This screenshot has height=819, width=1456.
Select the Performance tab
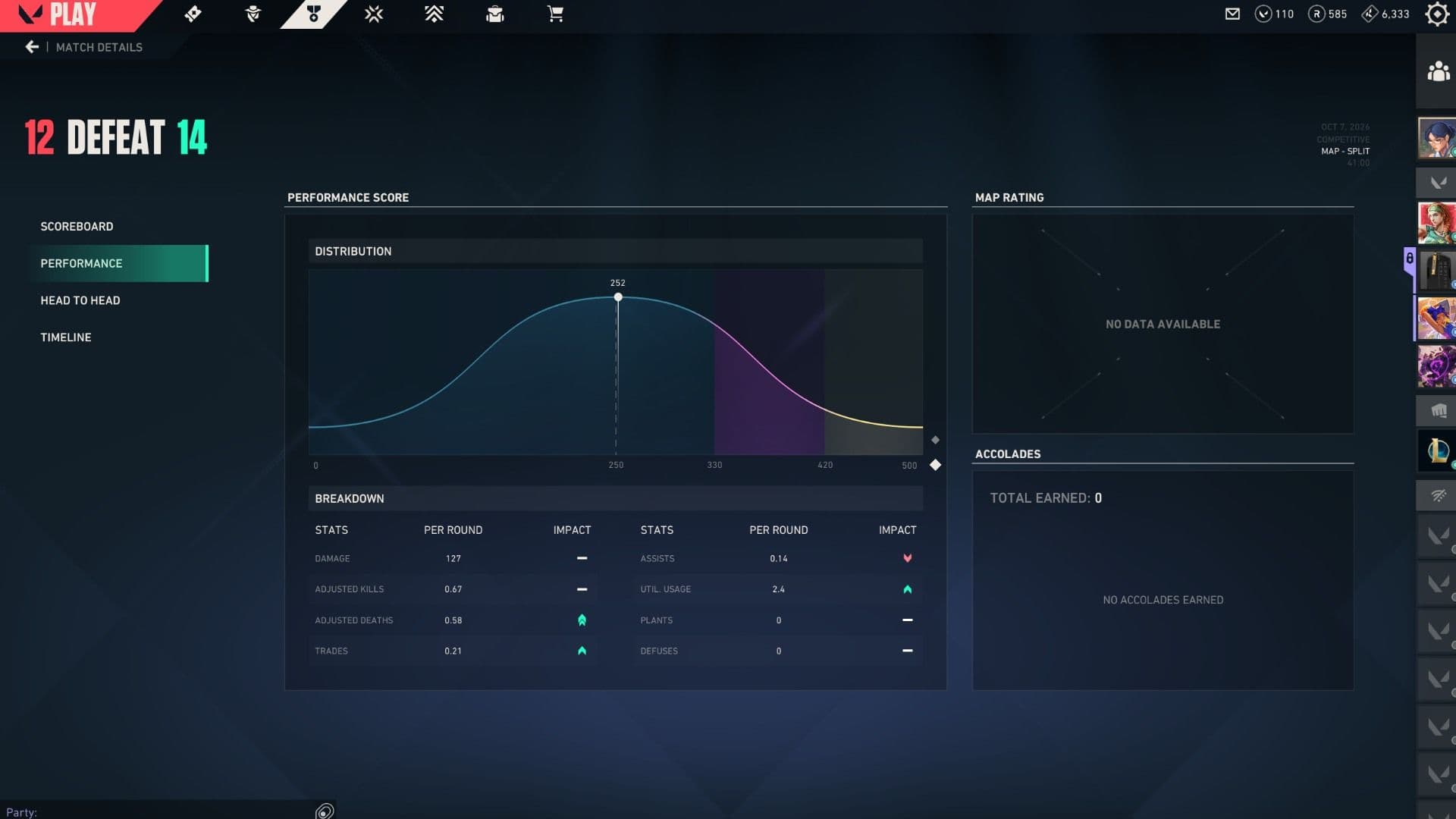118,263
